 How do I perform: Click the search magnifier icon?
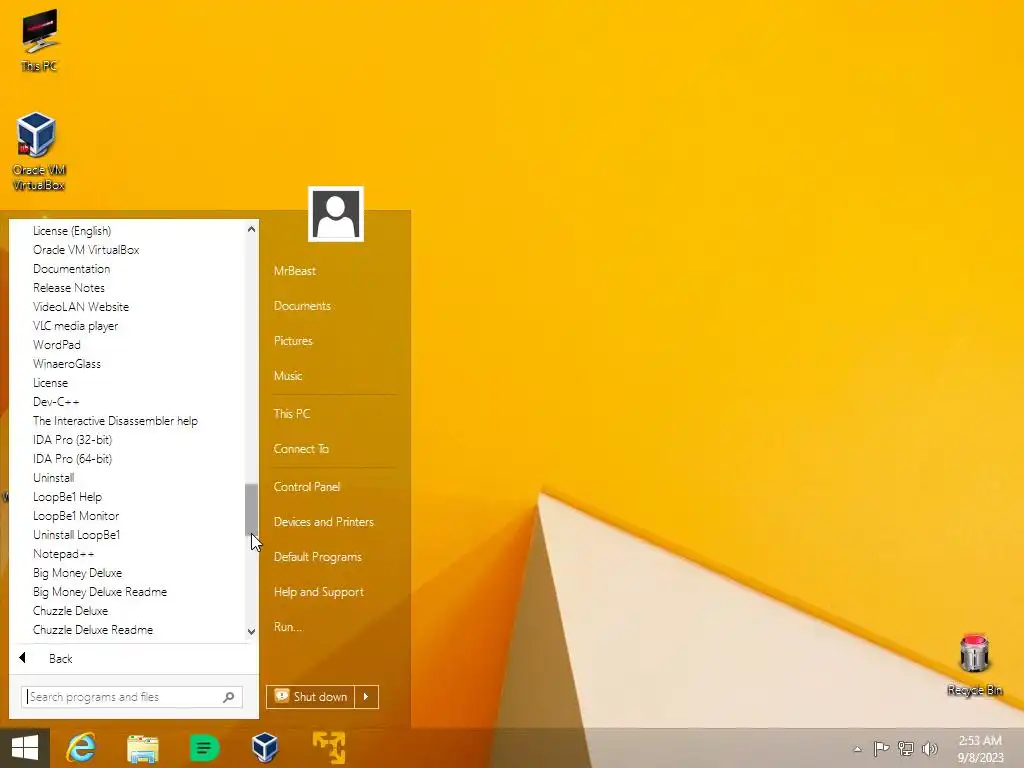229,697
